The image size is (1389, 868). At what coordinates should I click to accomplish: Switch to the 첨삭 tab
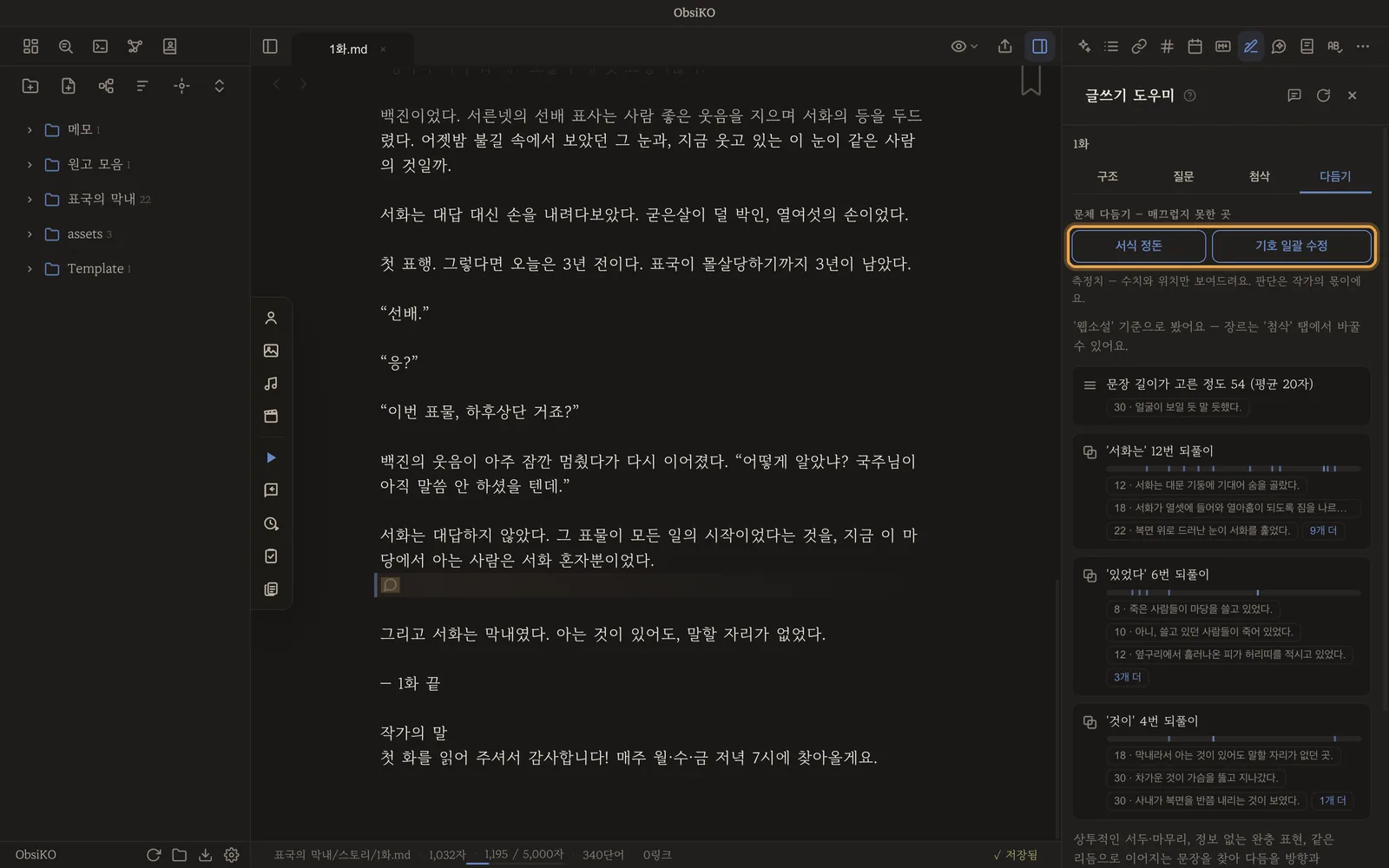coord(1260,176)
